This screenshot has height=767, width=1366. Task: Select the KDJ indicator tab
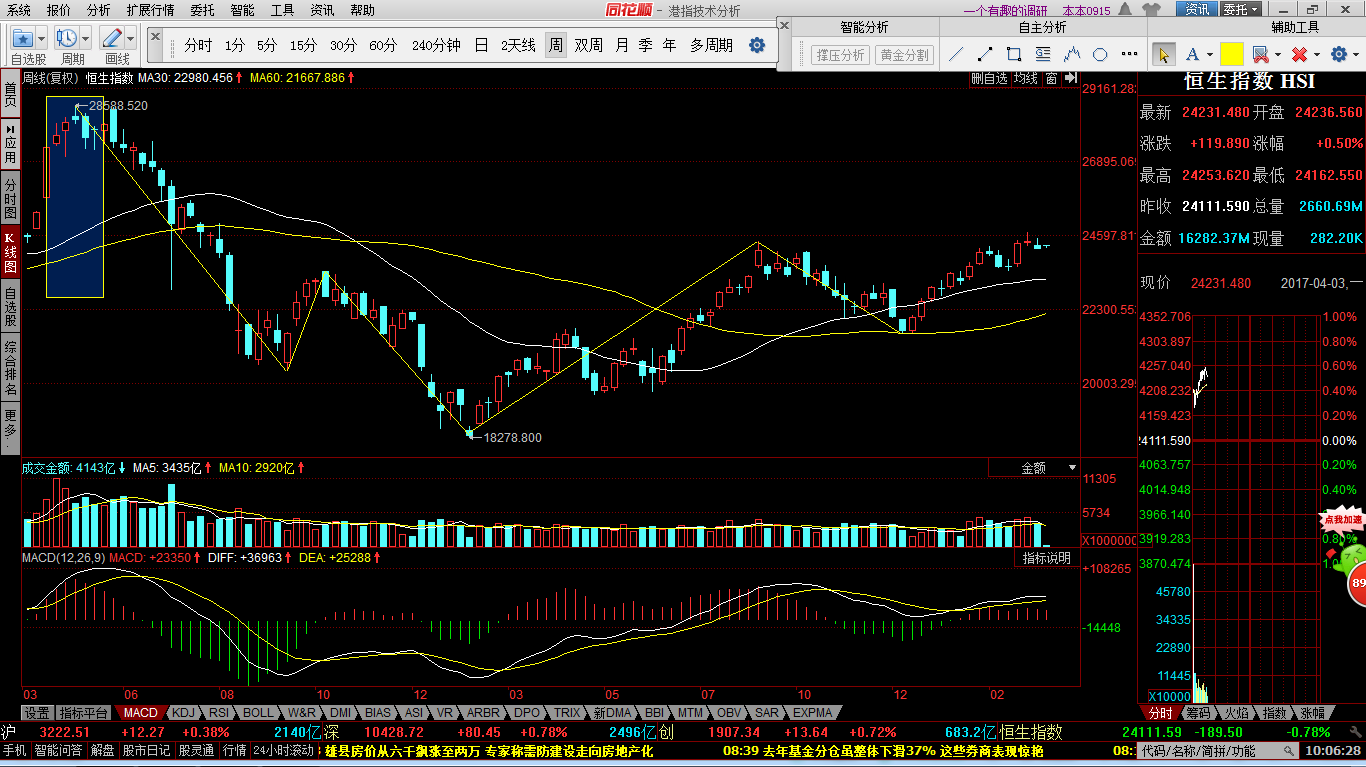182,713
